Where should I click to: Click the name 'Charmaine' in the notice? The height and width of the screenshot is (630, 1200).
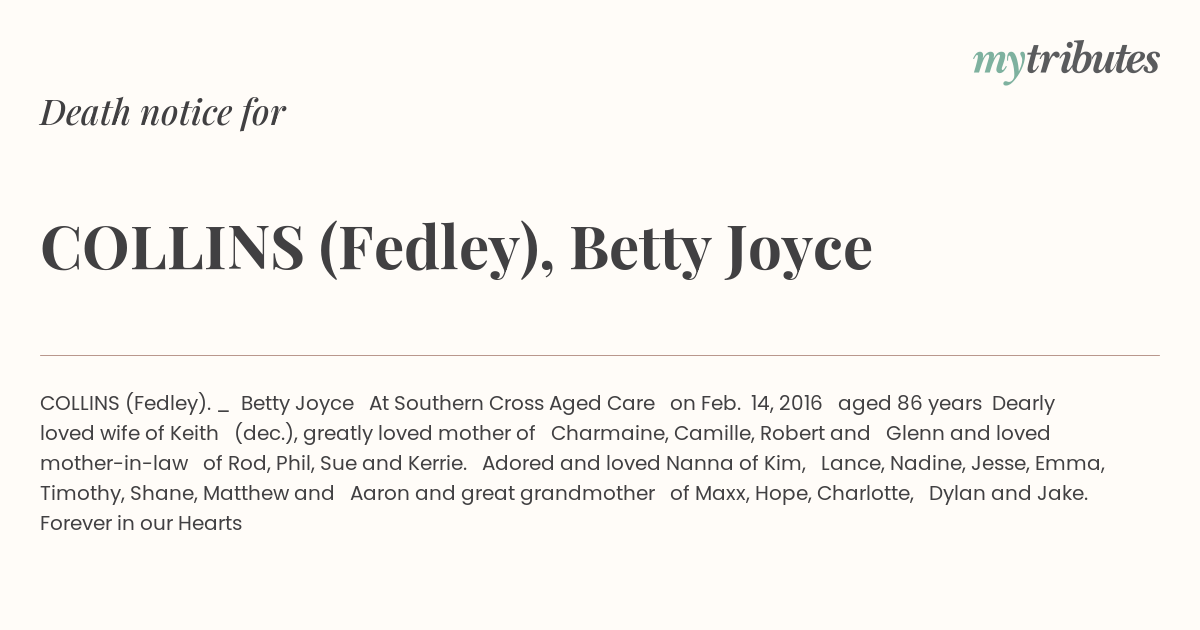pyautogui.click(x=610, y=433)
